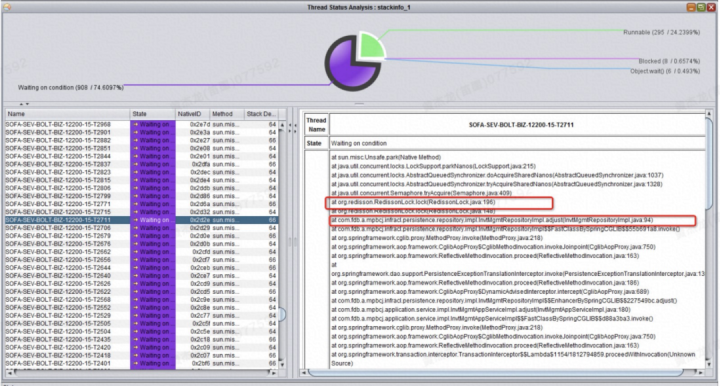Click the green Runnable pie slice
Image resolution: width=720 pixels, height=386 pixels.
371,45
